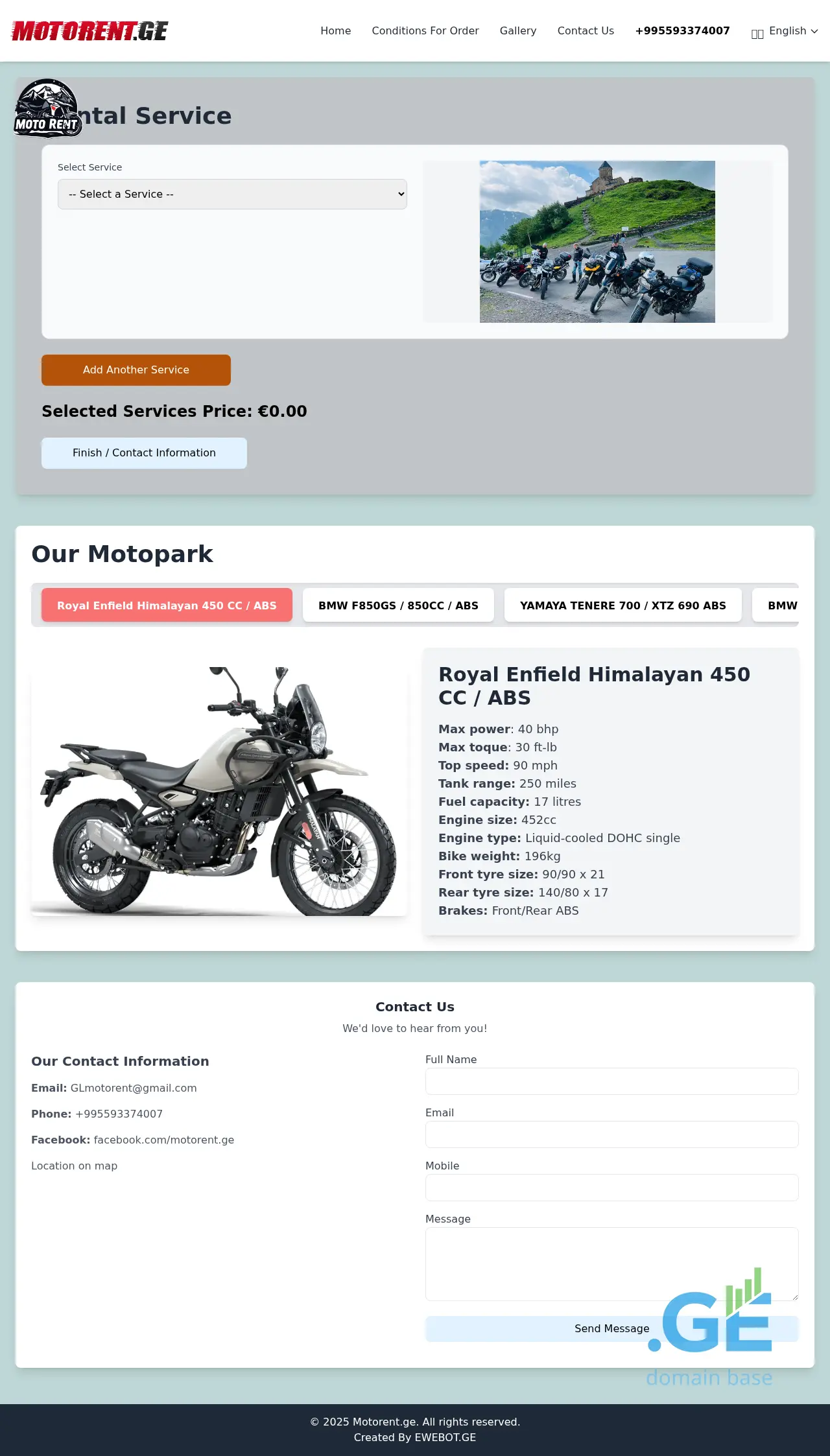
Task: Click the Message text area
Action: [611, 1263]
